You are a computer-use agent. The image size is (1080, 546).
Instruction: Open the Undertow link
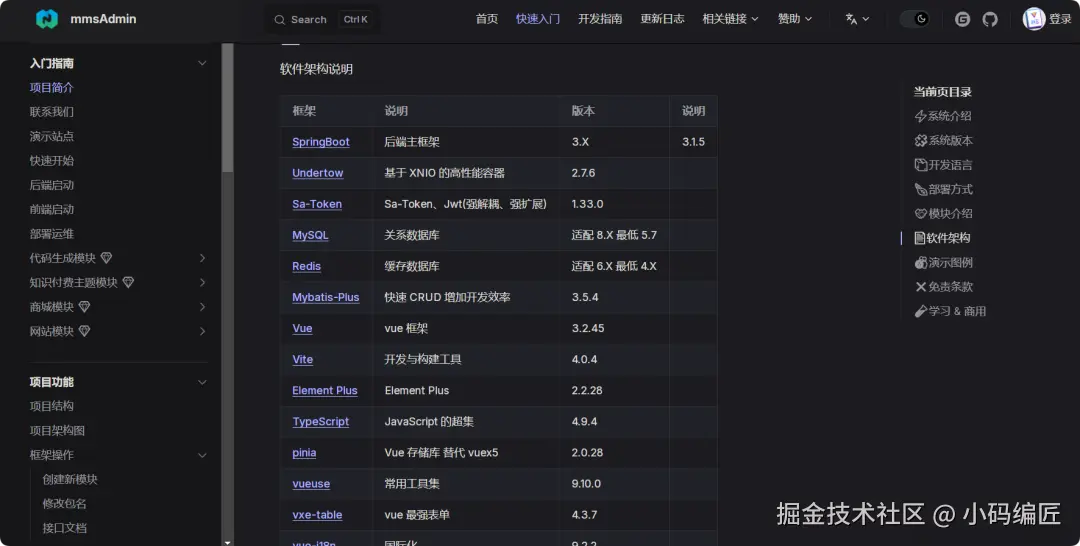point(318,173)
